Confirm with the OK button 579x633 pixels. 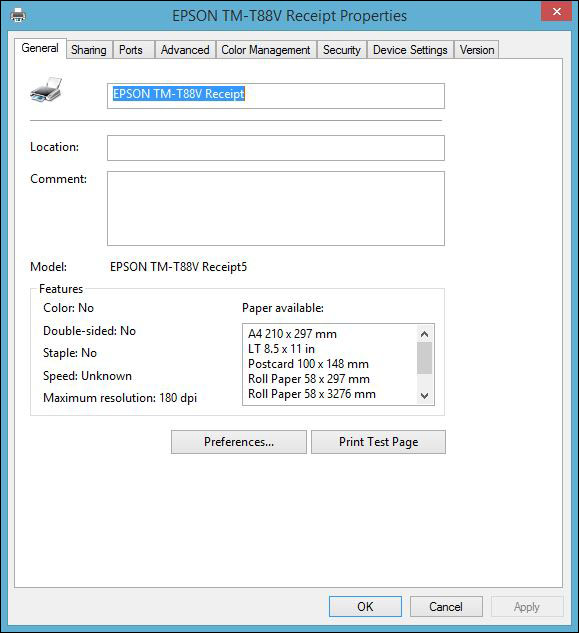365,606
